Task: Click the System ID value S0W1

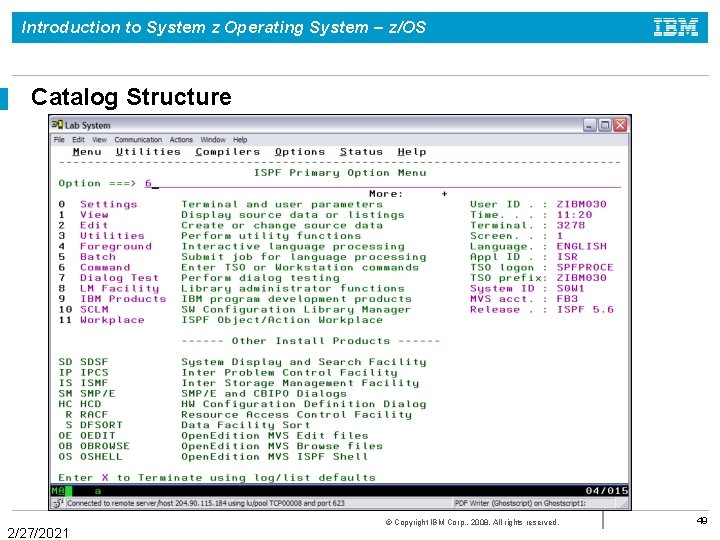Action: (571, 289)
